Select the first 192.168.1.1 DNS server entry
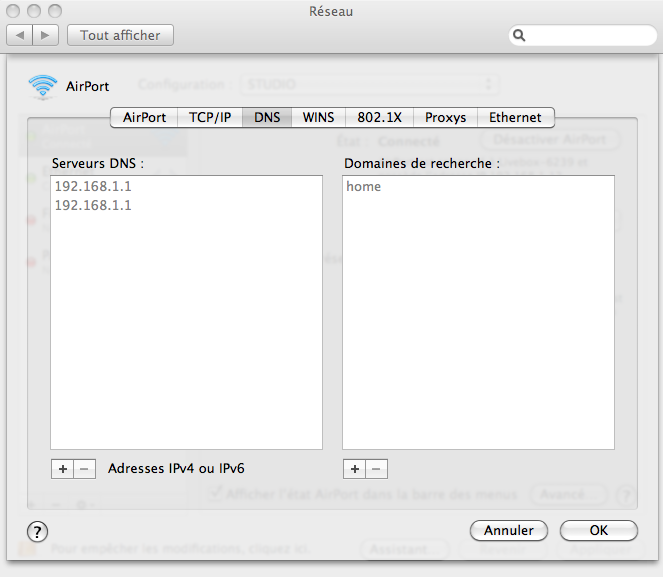663x577 pixels. [93, 186]
